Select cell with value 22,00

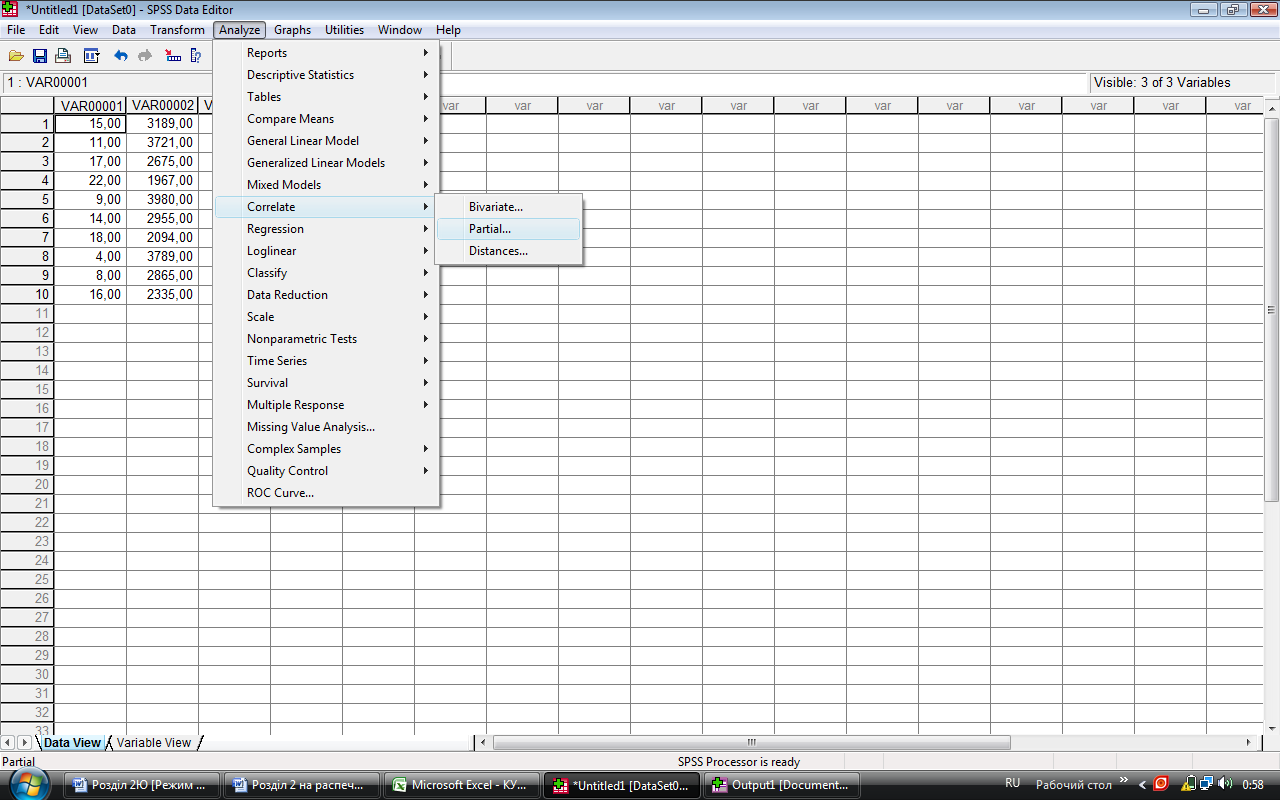91,181
